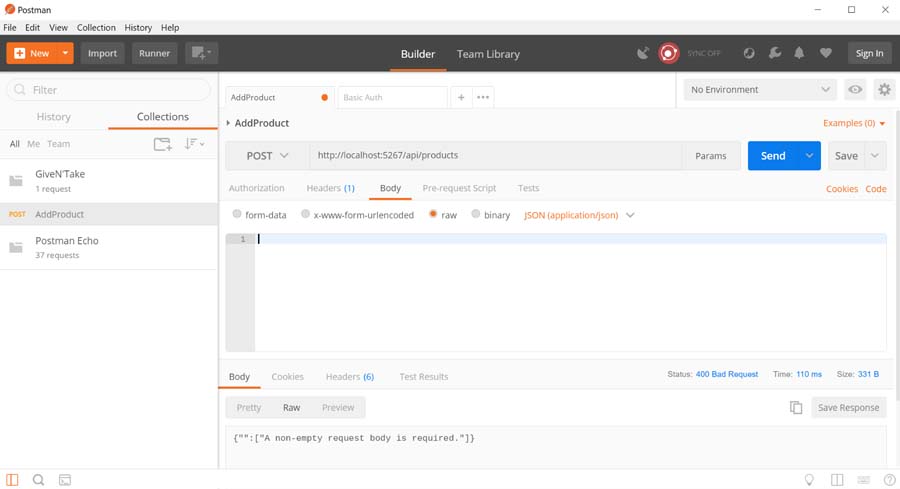Click the heart icon in header

(825, 53)
